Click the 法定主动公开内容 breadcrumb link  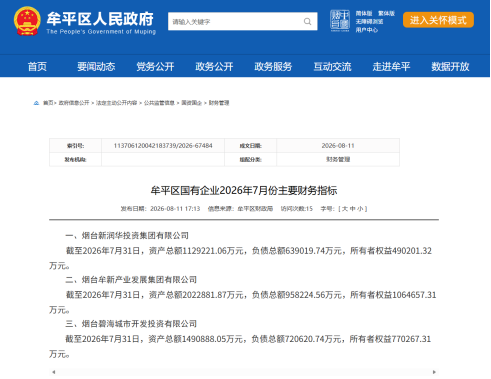[116, 103]
